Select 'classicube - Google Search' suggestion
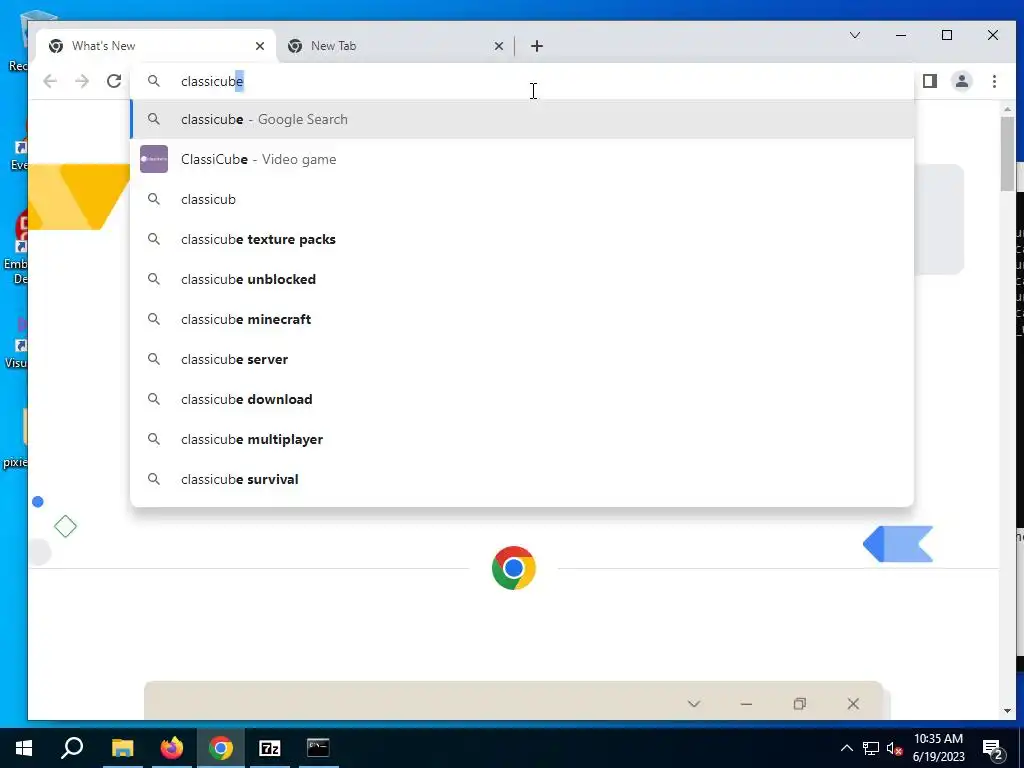 click(522, 120)
